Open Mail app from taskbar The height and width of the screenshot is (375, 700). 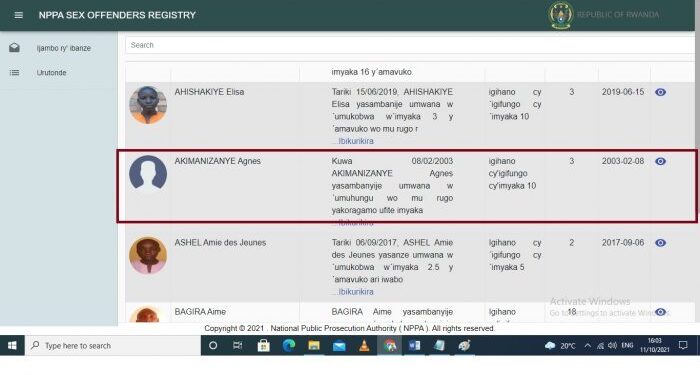(339, 346)
